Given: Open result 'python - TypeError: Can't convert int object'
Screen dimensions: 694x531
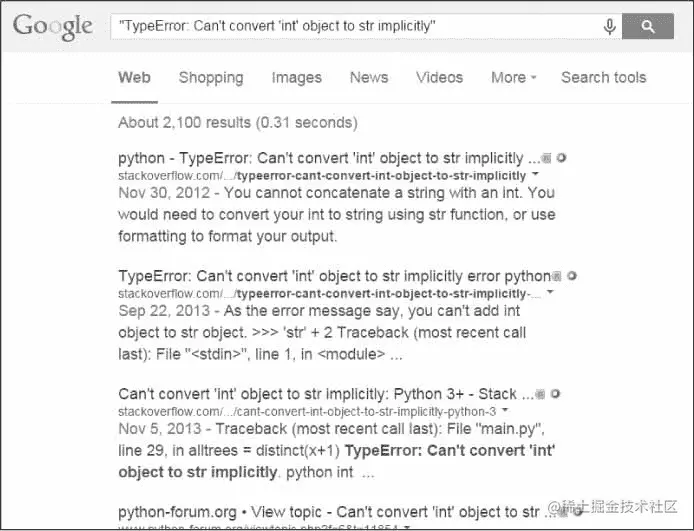Looking at the screenshot, I should 329,158.
